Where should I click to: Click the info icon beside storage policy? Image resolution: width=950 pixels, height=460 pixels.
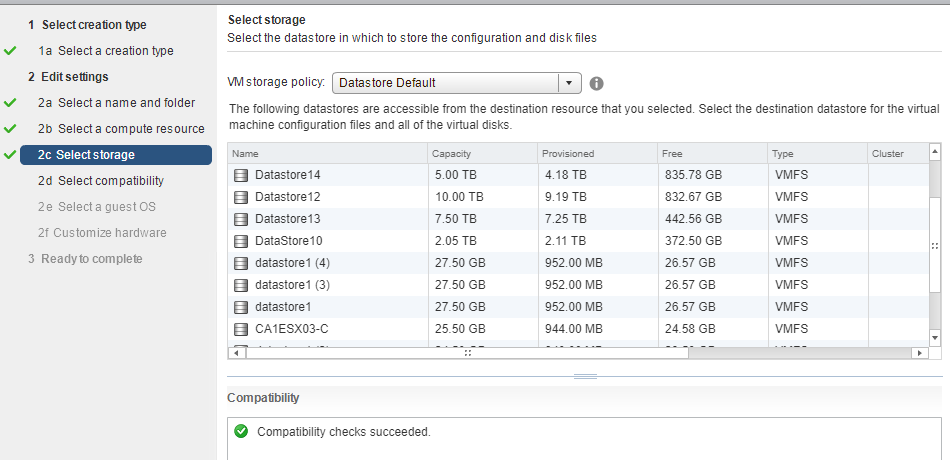(x=596, y=84)
